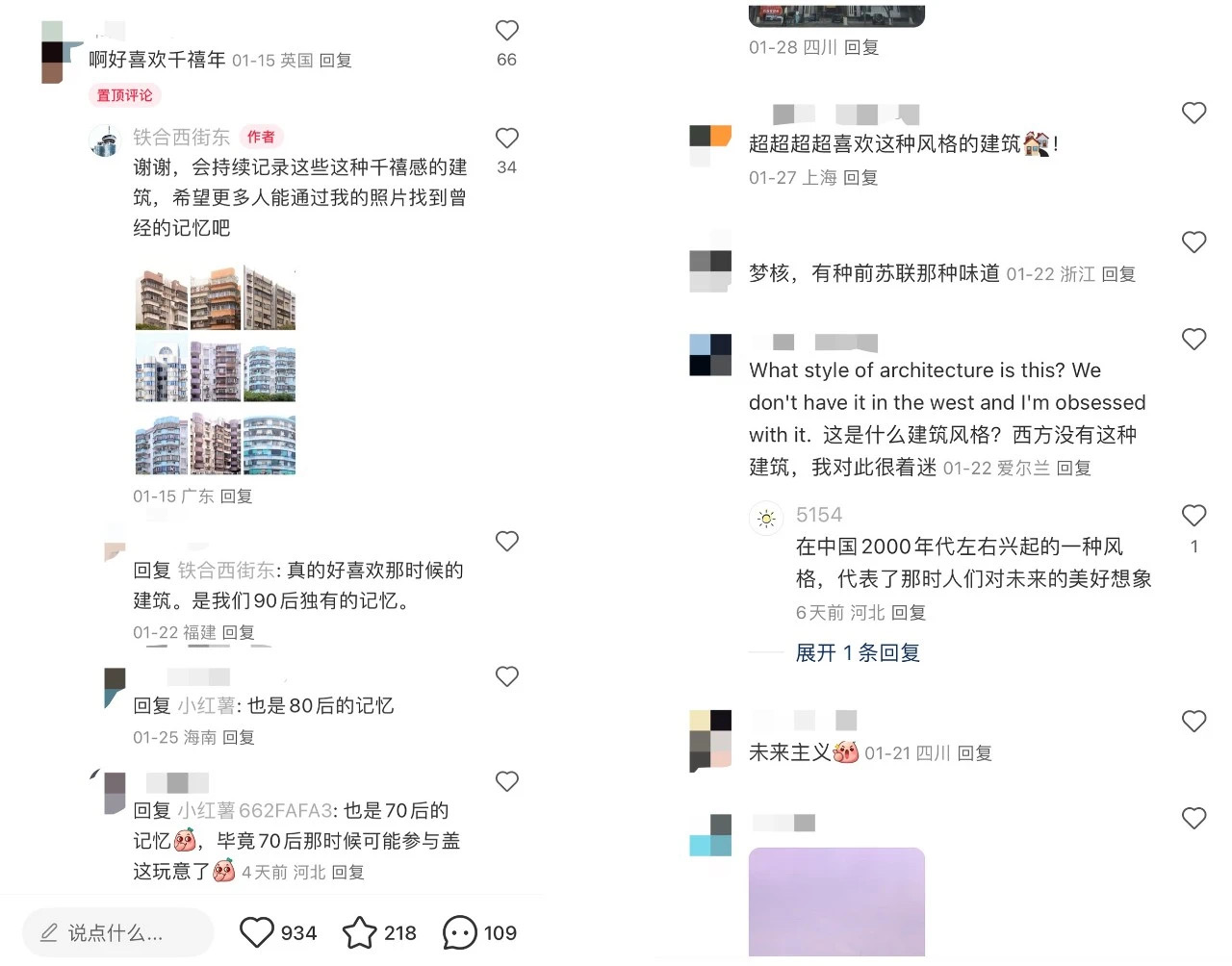Expand 展开 1 条回复
Viewport: 1232px width, 966px height.
point(858,652)
